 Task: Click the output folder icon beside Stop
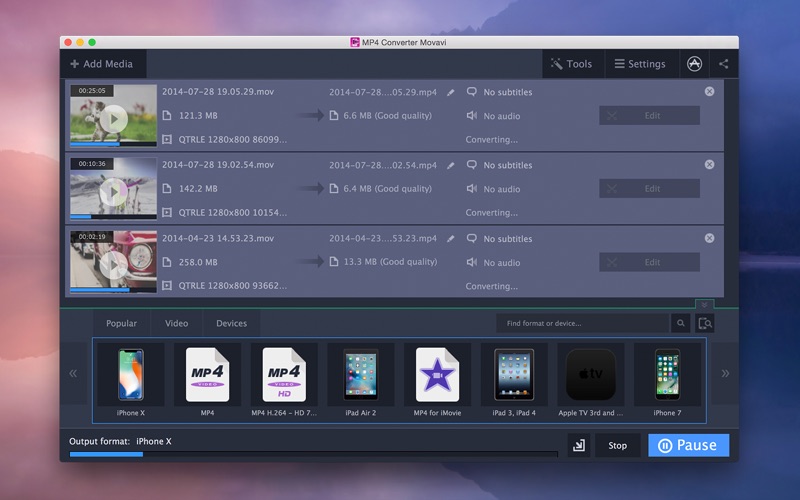578,445
